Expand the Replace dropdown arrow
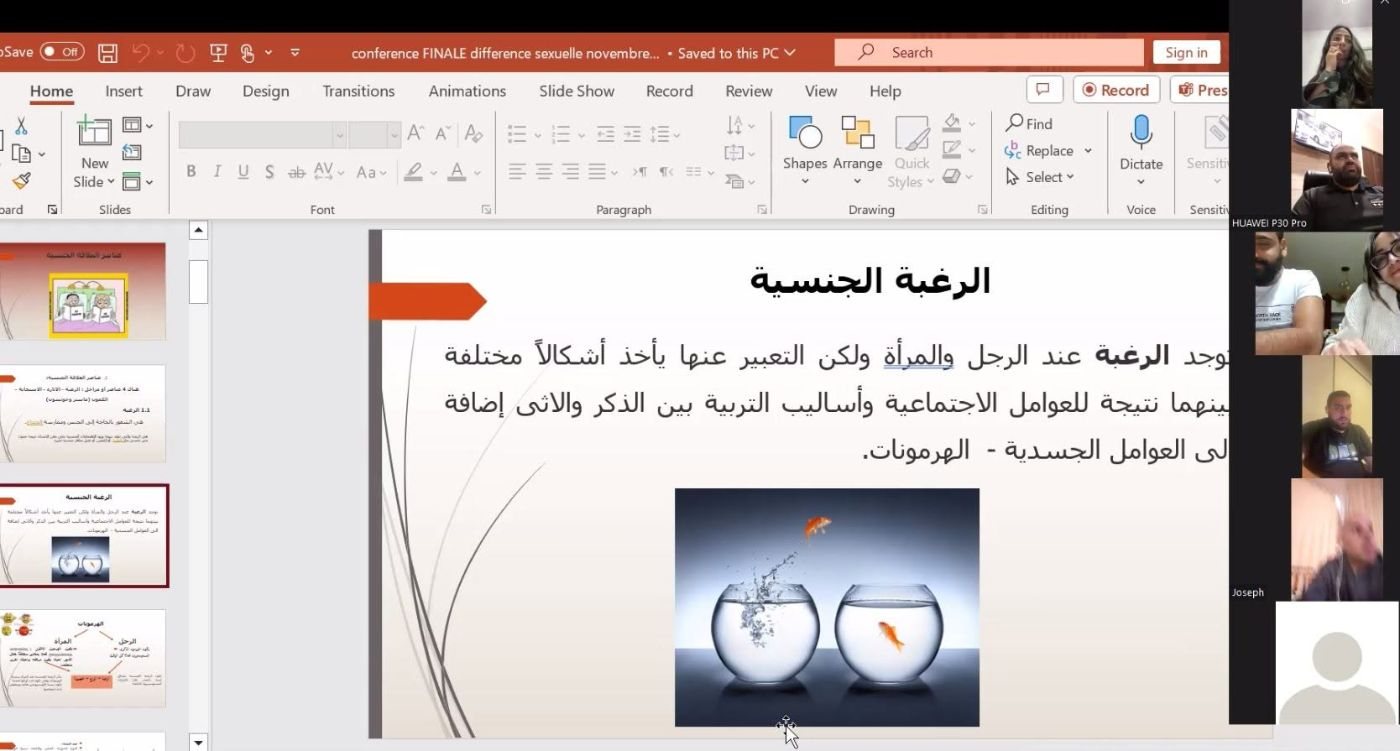Screen dimensions: 1400x751 click(x=1087, y=151)
